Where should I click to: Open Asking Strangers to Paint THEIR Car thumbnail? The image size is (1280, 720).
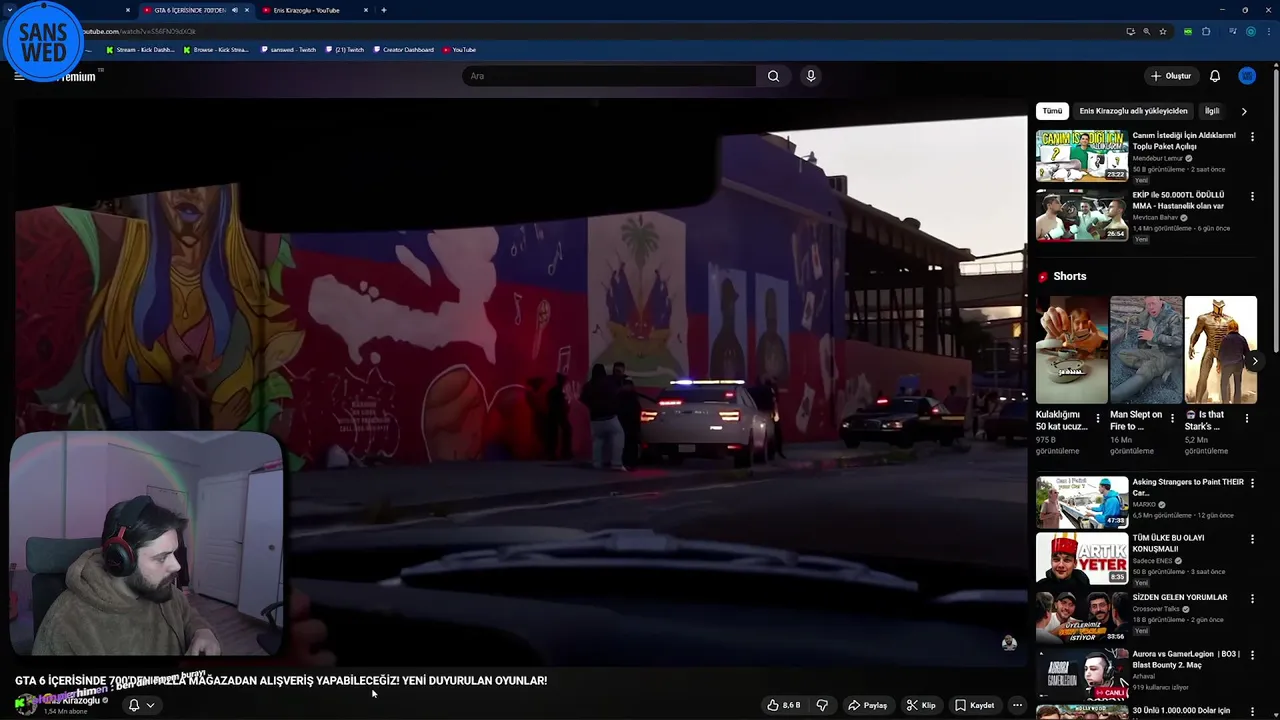pos(1082,502)
